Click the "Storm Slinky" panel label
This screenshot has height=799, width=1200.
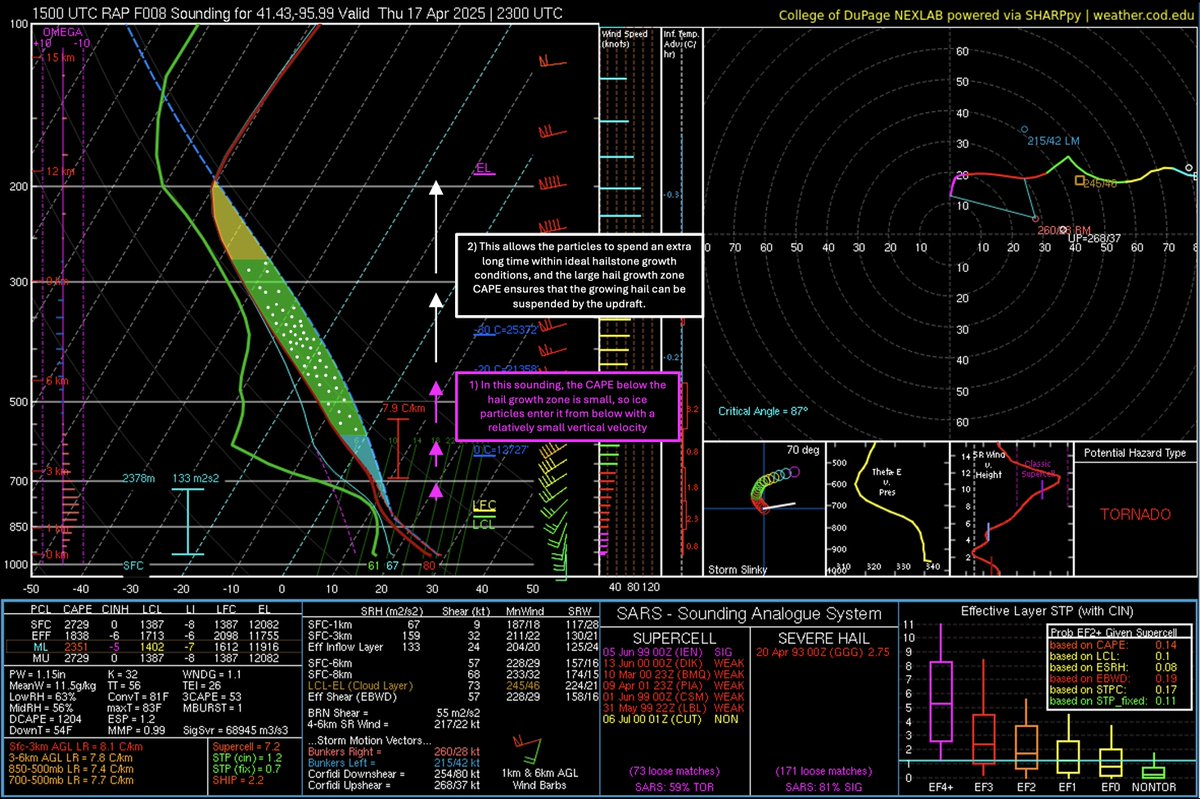point(738,569)
